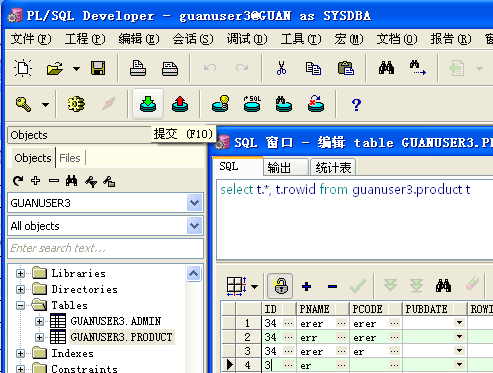Expand the GUANUSER3.PRODUCT table node

coord(39,337)
